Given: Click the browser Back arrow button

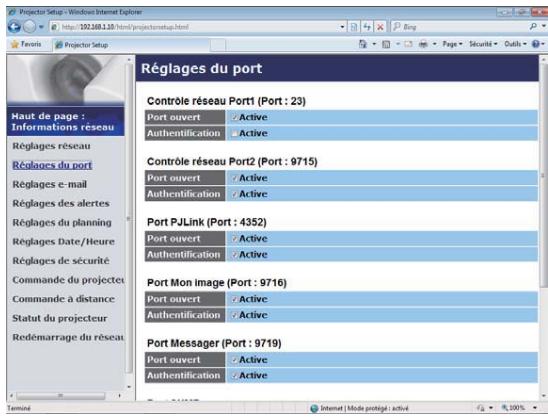Looking at the screenshot, I should (x=14, y=27).
